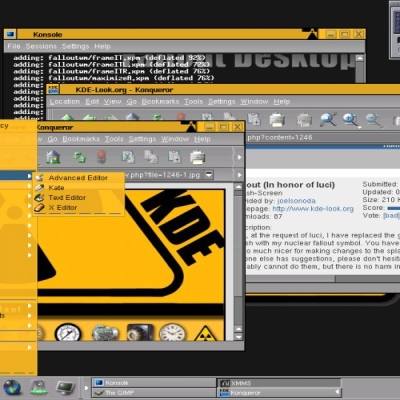Click Zoom Out magnifier in KDE-Look.org window
Image resolution: width=400 pixels, height=400 pixels.
(373, 120)
